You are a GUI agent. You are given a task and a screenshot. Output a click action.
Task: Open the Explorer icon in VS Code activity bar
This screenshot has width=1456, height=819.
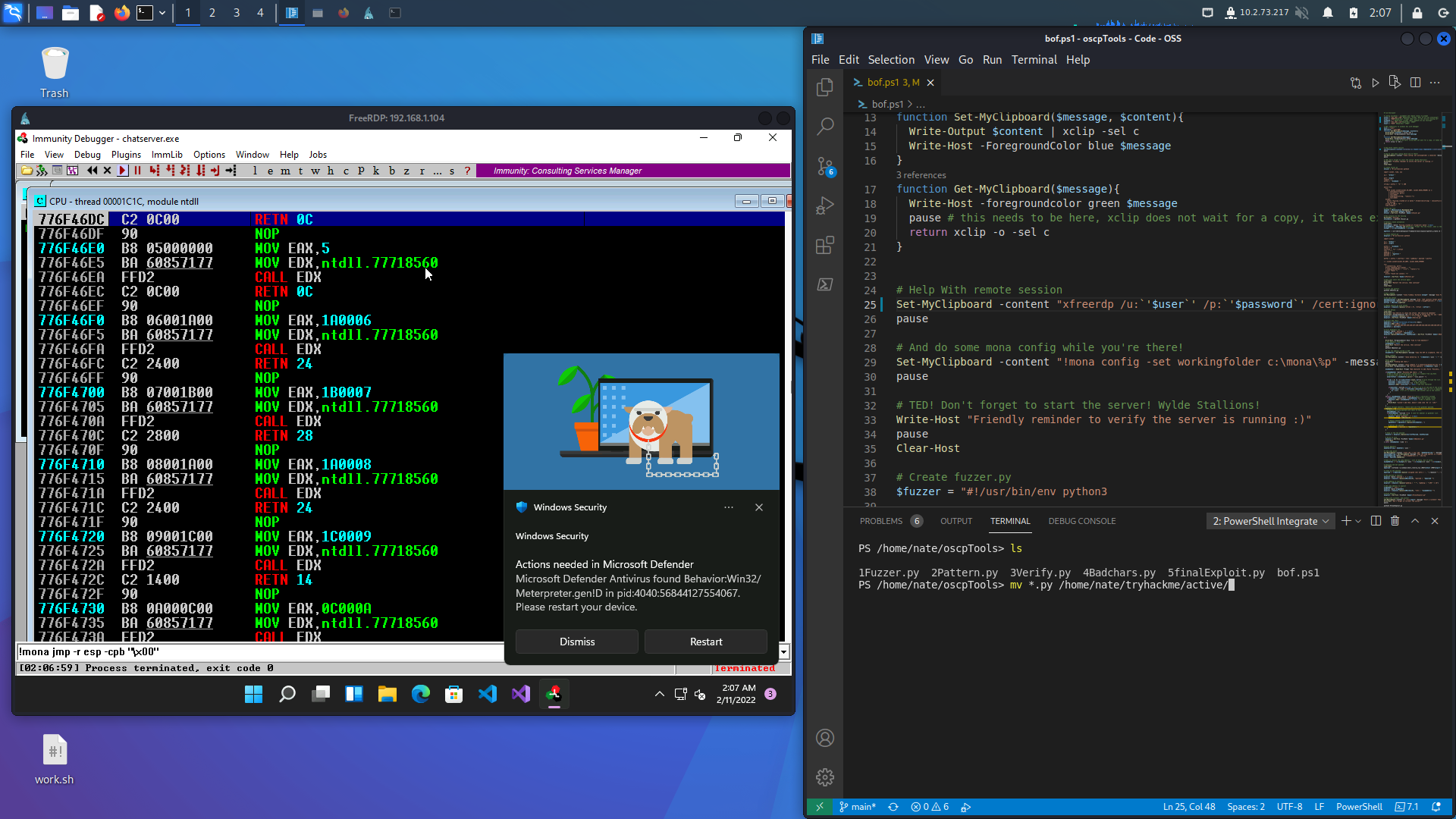[825, 87]
